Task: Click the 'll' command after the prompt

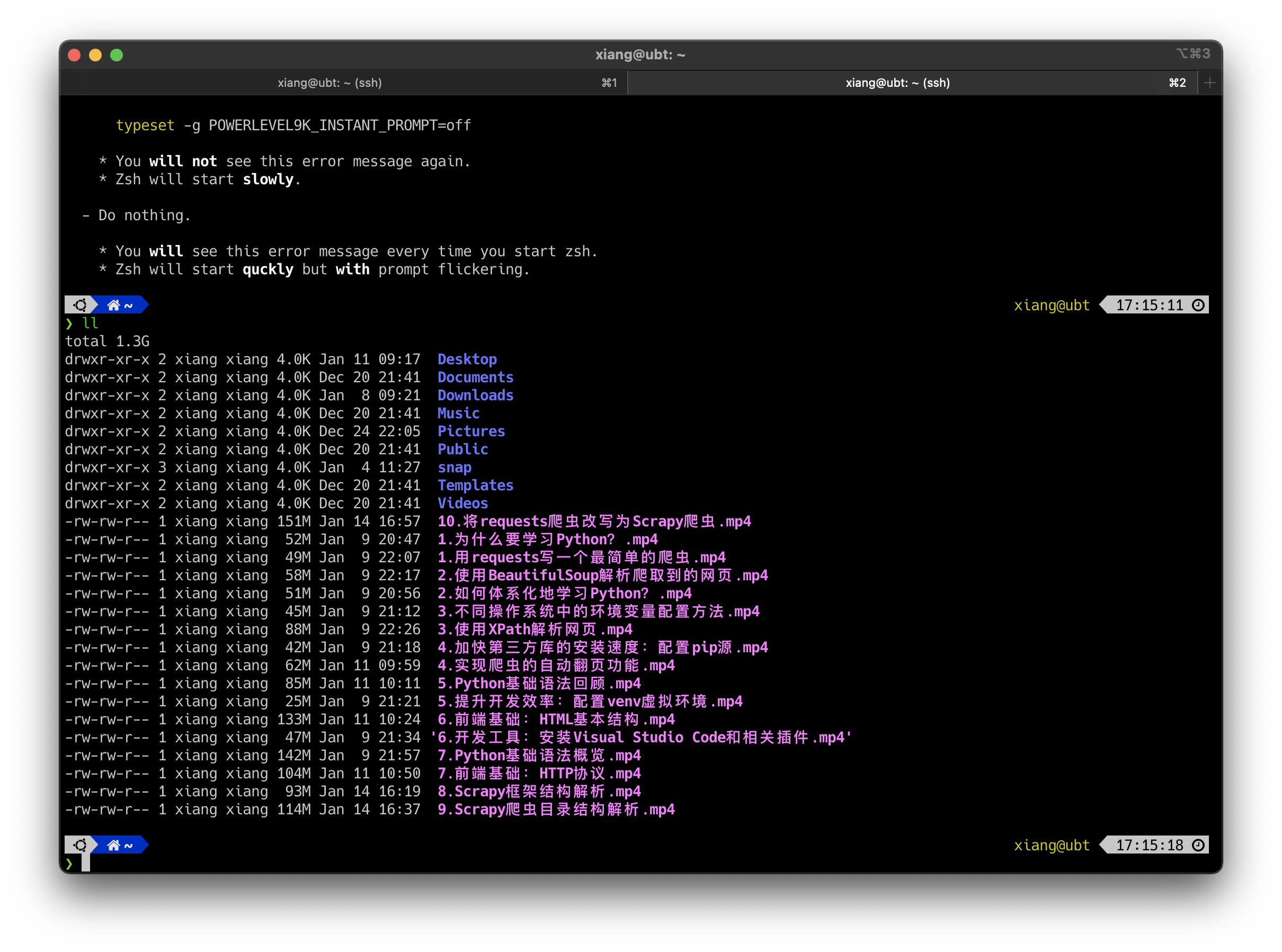Action: pyautogui.click(x=91, y=322)
